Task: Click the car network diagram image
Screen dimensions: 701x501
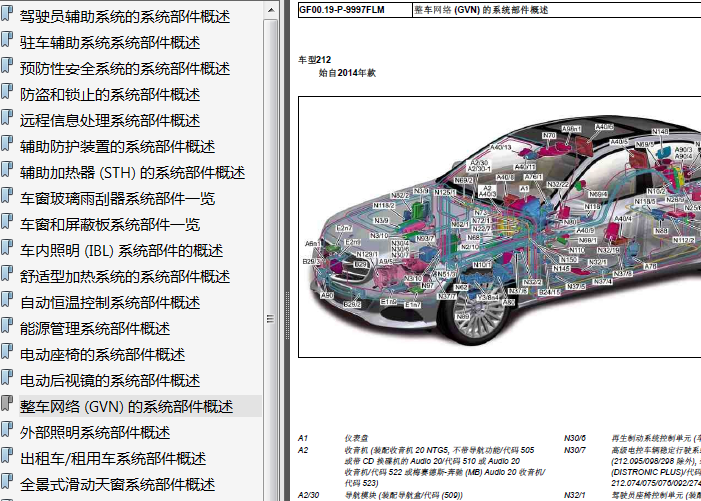Action: tap(499, 227)
